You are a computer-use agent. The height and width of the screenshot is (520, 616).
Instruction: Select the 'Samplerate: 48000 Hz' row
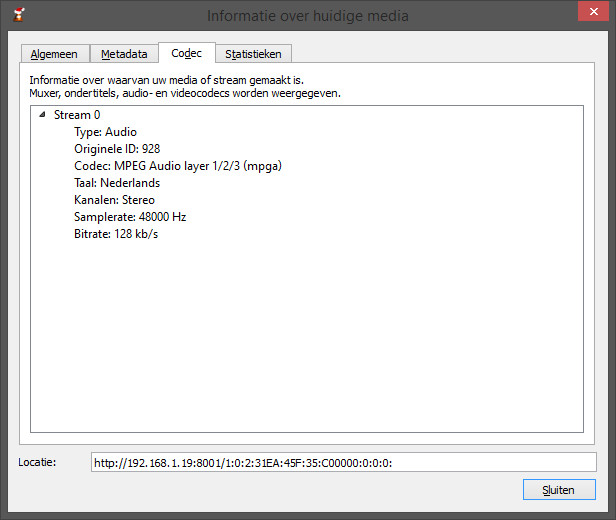130,217
